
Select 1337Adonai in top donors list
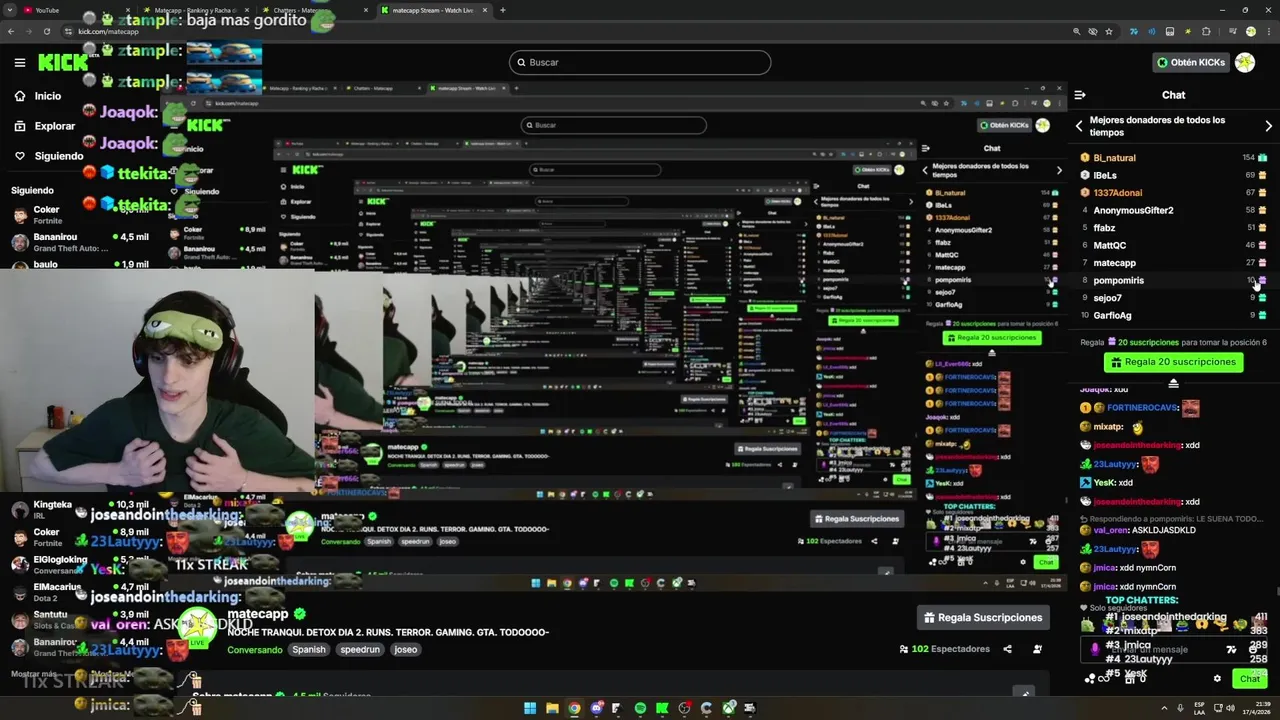click(1174, 193)
